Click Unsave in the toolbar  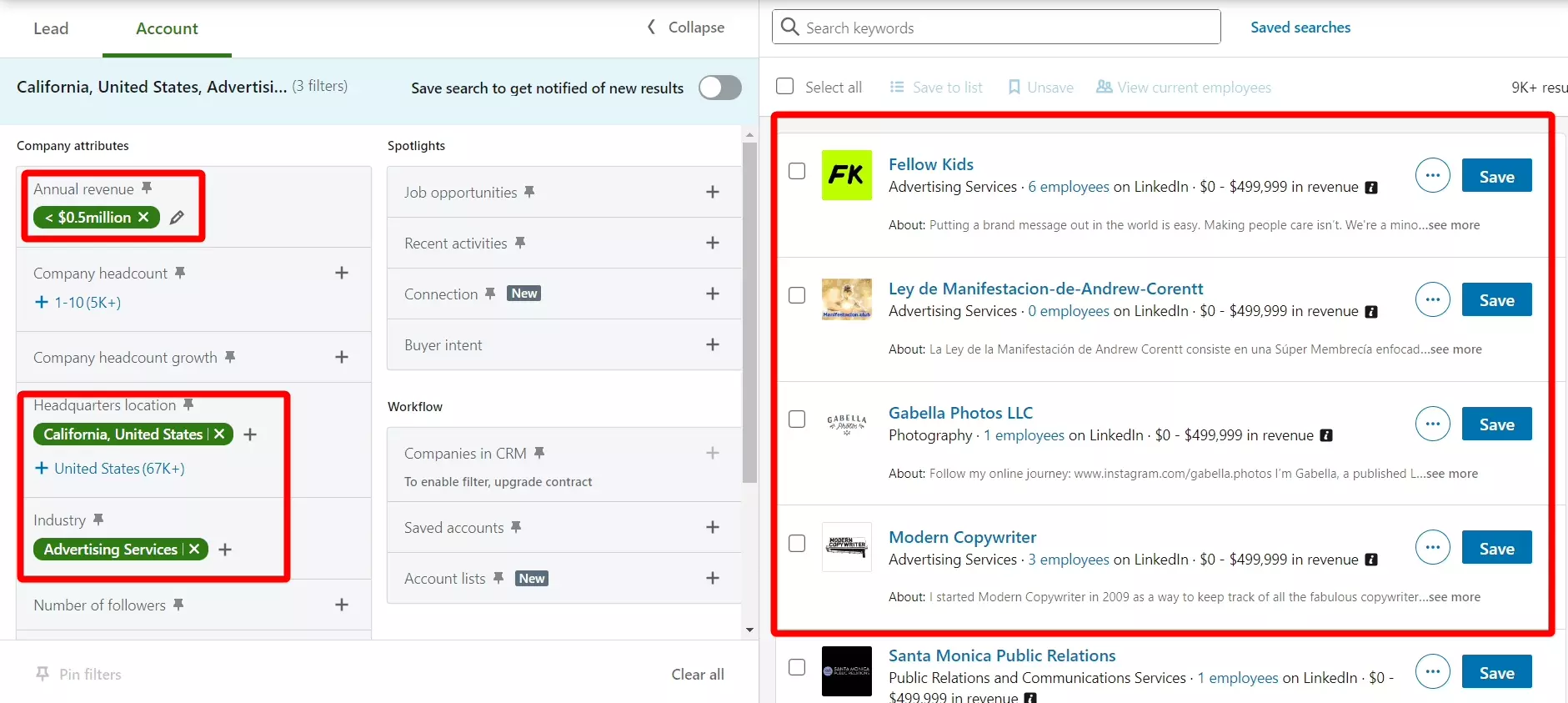click(1040, 88)
